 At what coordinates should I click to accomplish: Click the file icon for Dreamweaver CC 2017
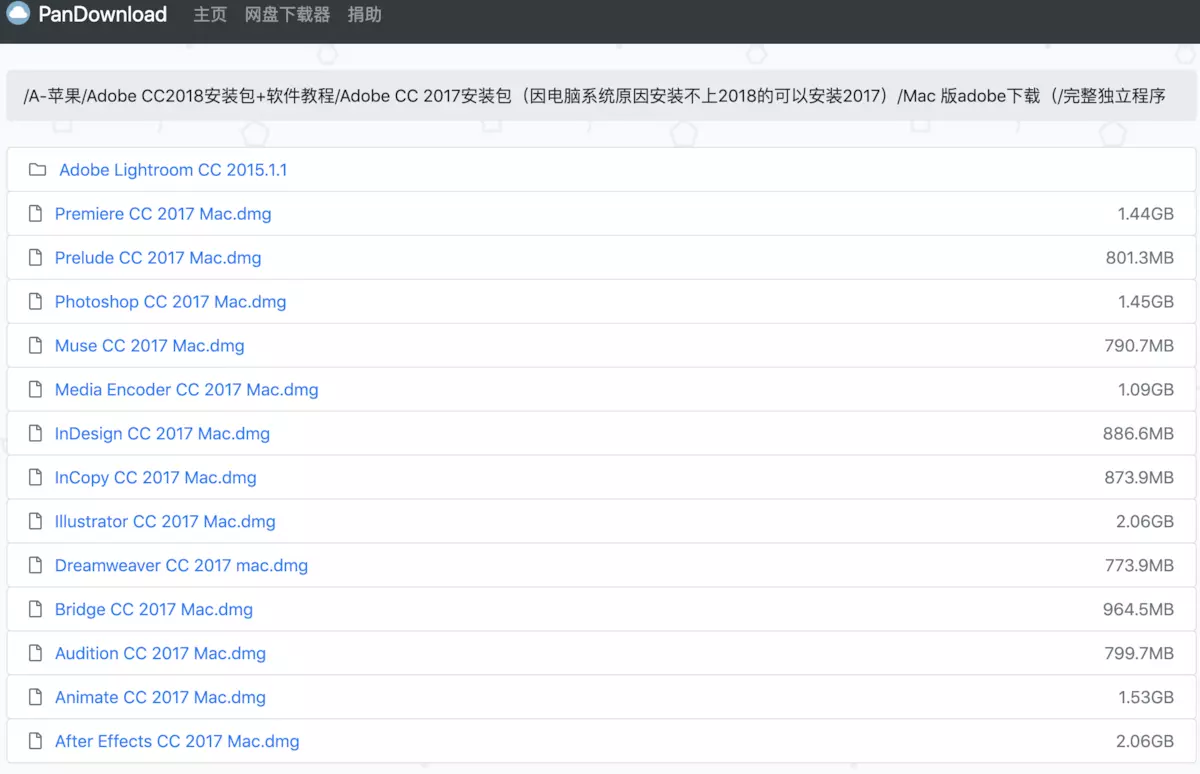click(36, 566)
